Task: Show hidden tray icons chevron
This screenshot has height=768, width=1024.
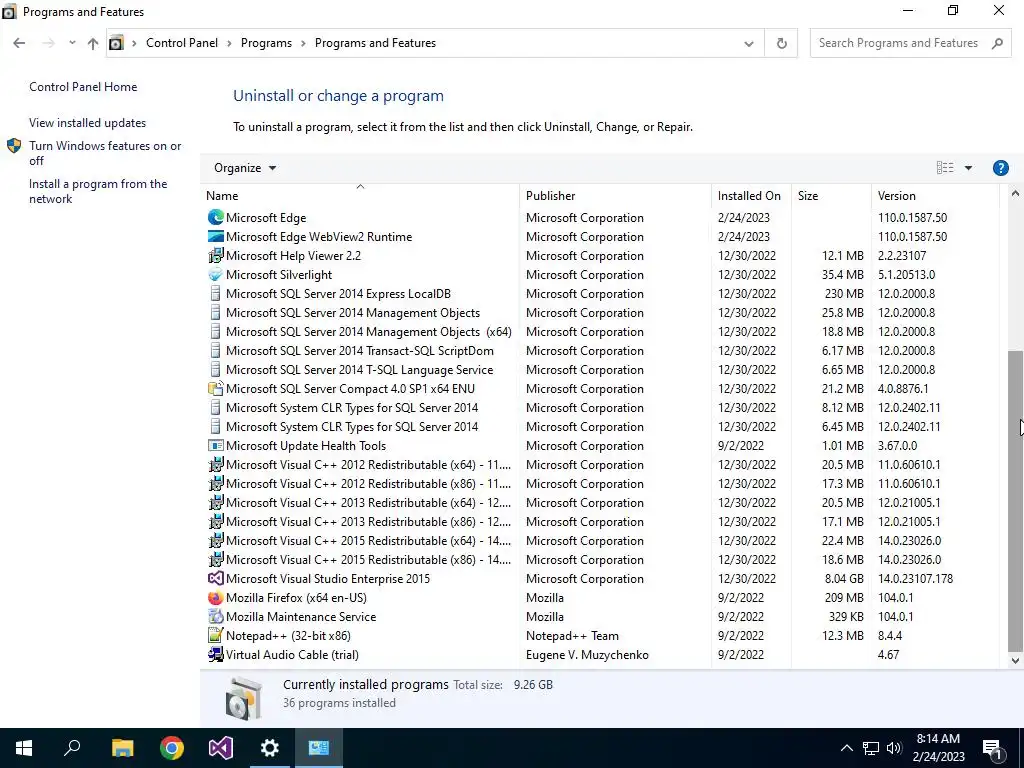Action: tap(846, 748)
